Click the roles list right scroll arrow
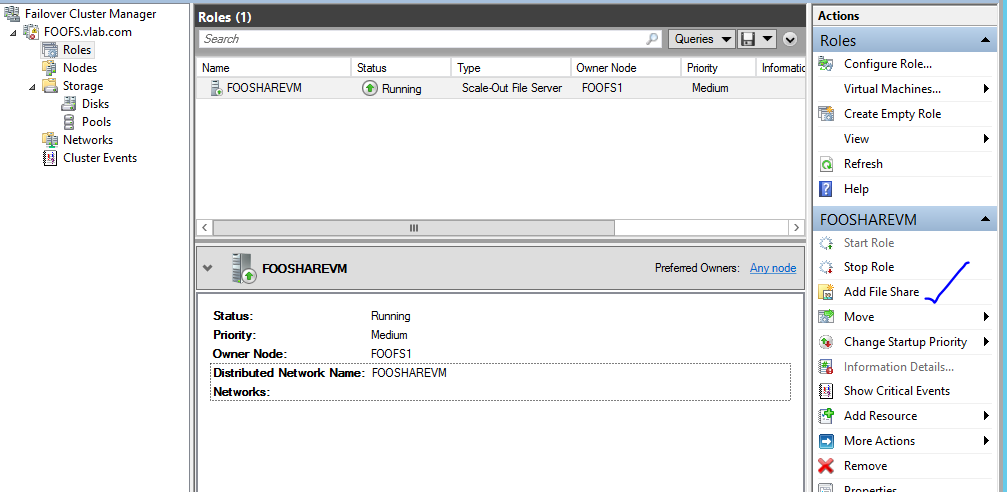 pyautogui.click(x=796, y=227)
